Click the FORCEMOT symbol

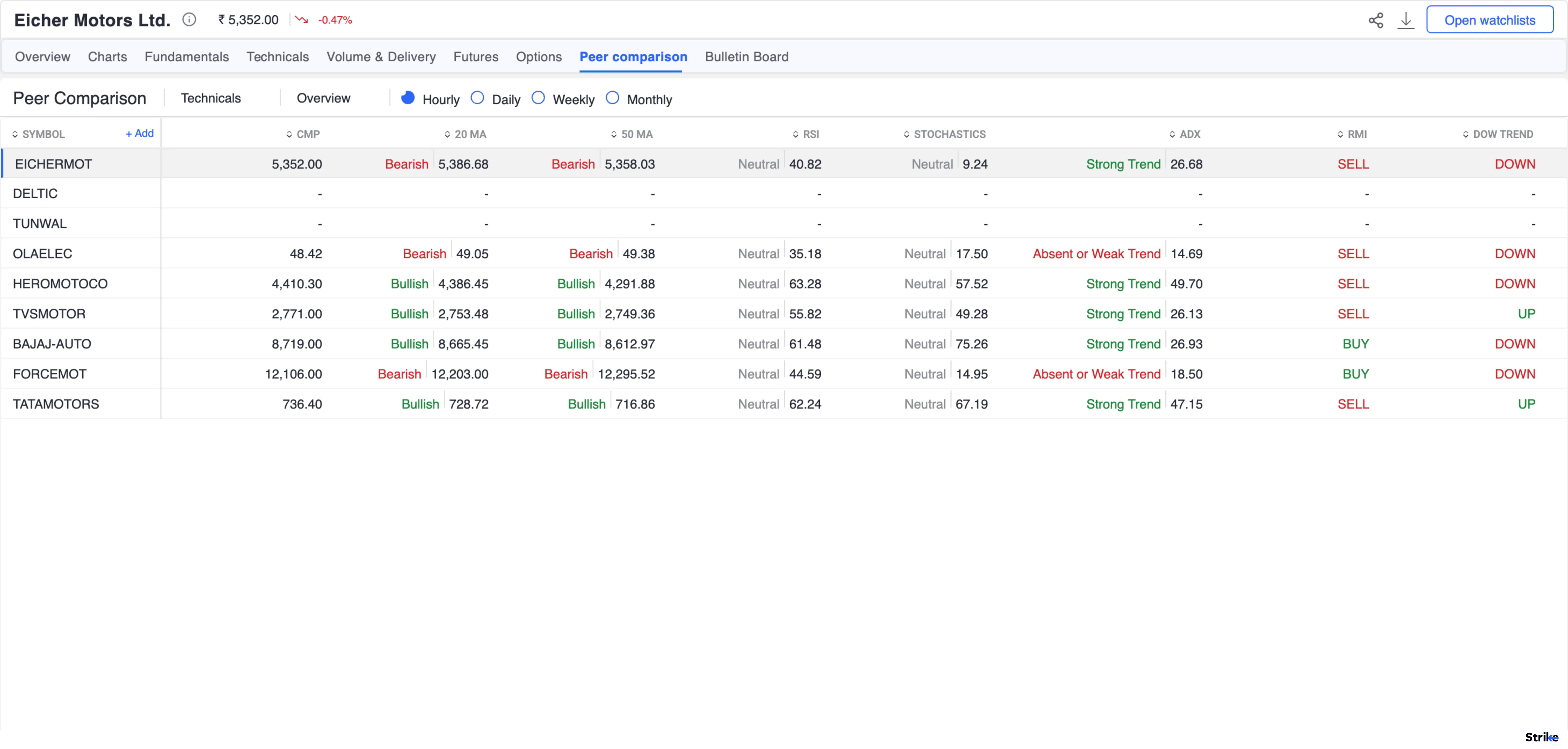[x=50, y=374]
